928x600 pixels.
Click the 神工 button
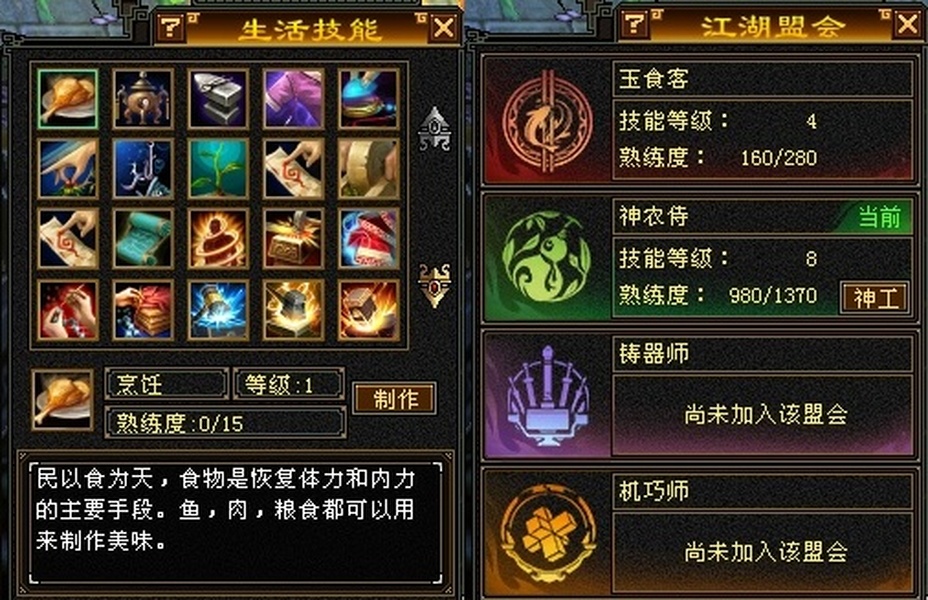(x=875, y=298)
